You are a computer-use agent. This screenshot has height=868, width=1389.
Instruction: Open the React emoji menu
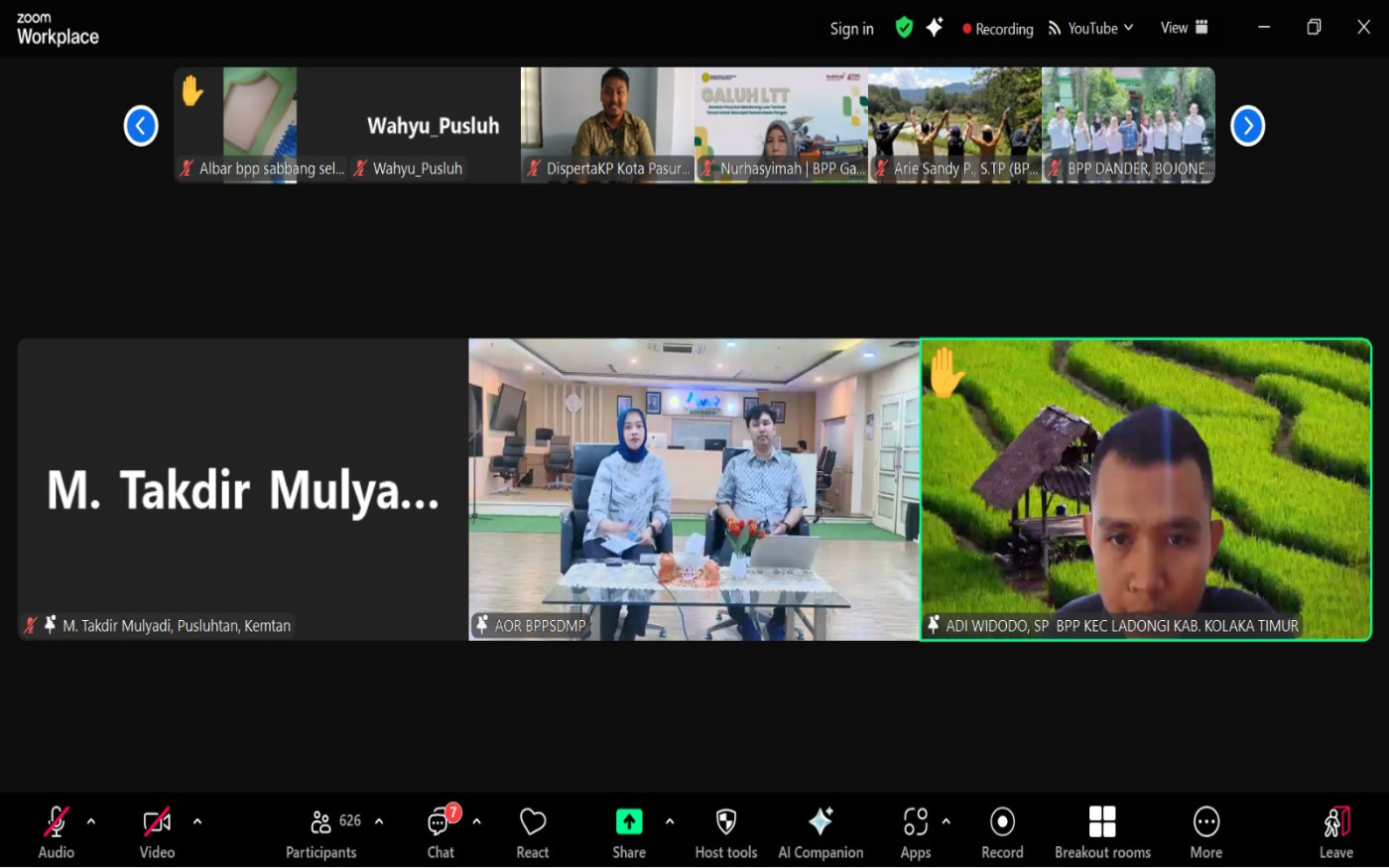(533, 831)
